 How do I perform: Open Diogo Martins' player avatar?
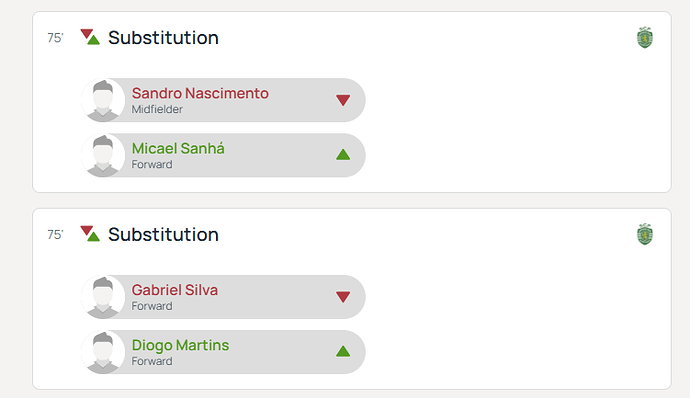coord(103,352)
